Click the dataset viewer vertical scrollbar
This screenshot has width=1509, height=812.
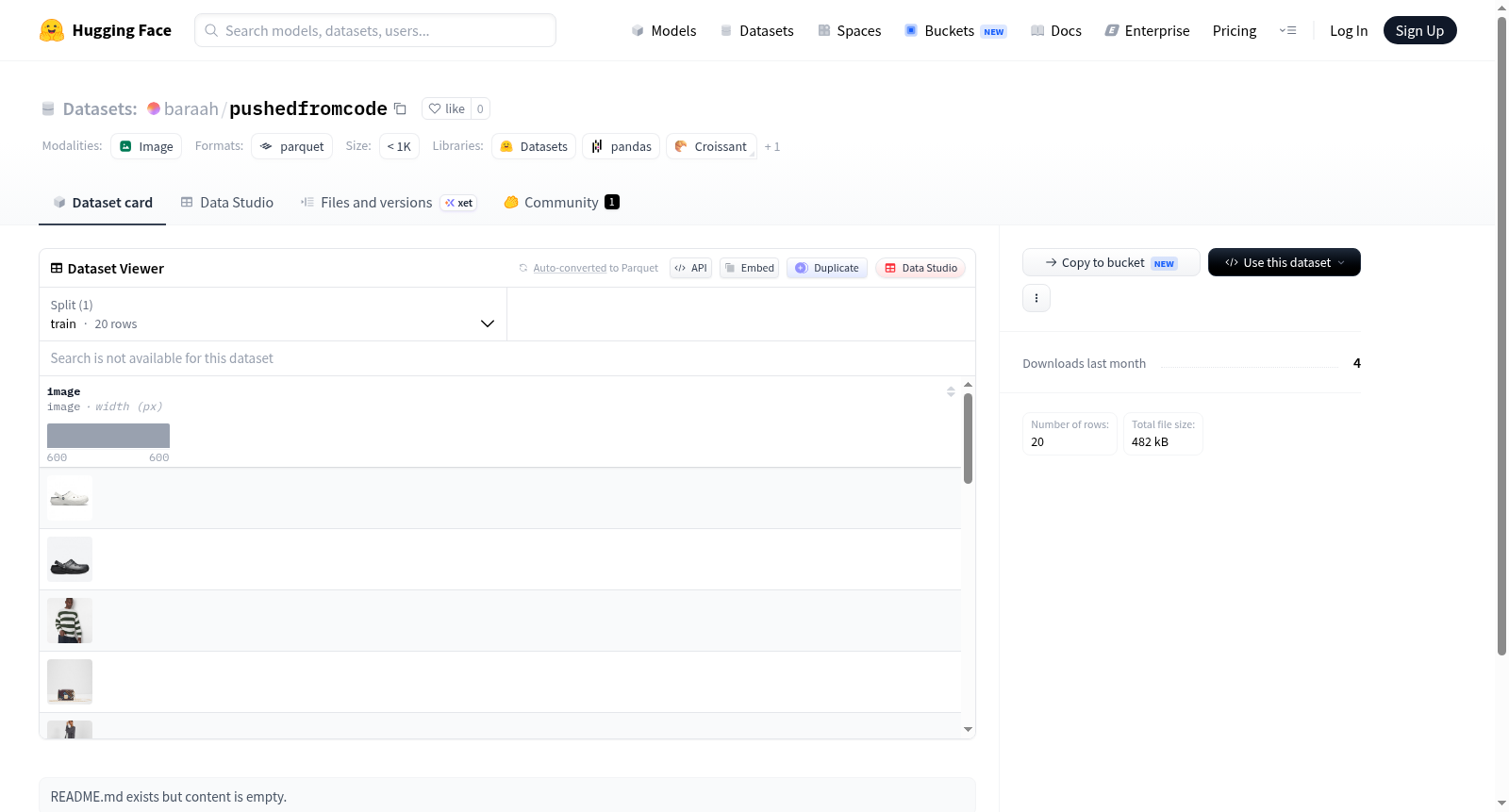(968, 439)
